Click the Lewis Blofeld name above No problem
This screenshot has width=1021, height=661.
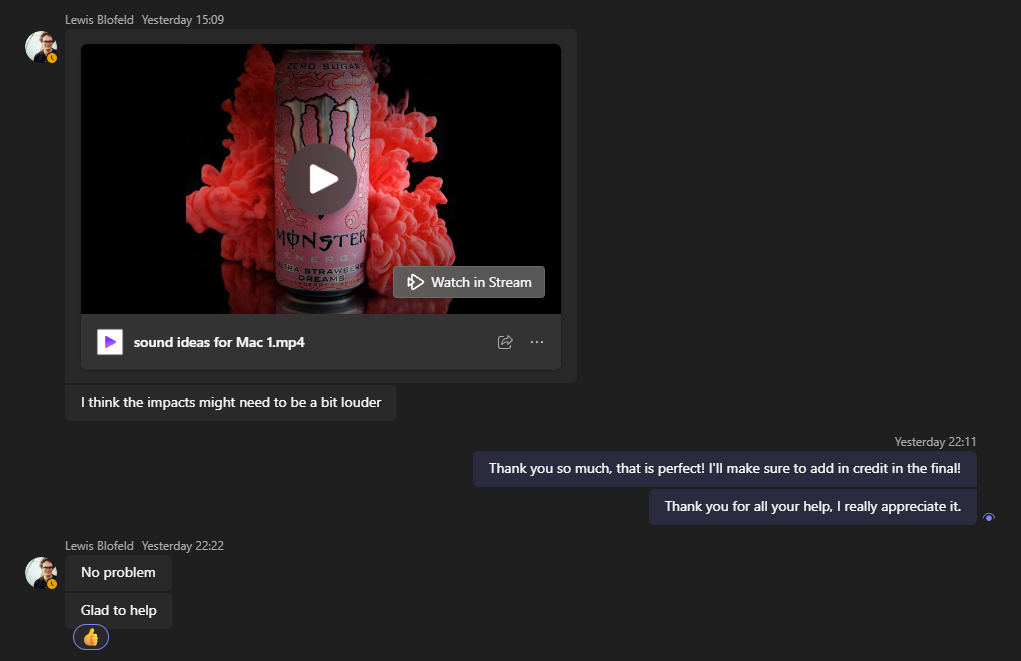click(x=99, y=546)
